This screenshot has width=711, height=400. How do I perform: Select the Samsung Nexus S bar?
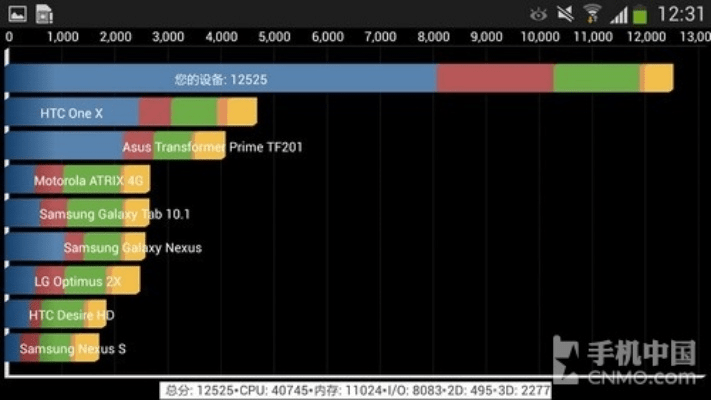coord(52,348)
